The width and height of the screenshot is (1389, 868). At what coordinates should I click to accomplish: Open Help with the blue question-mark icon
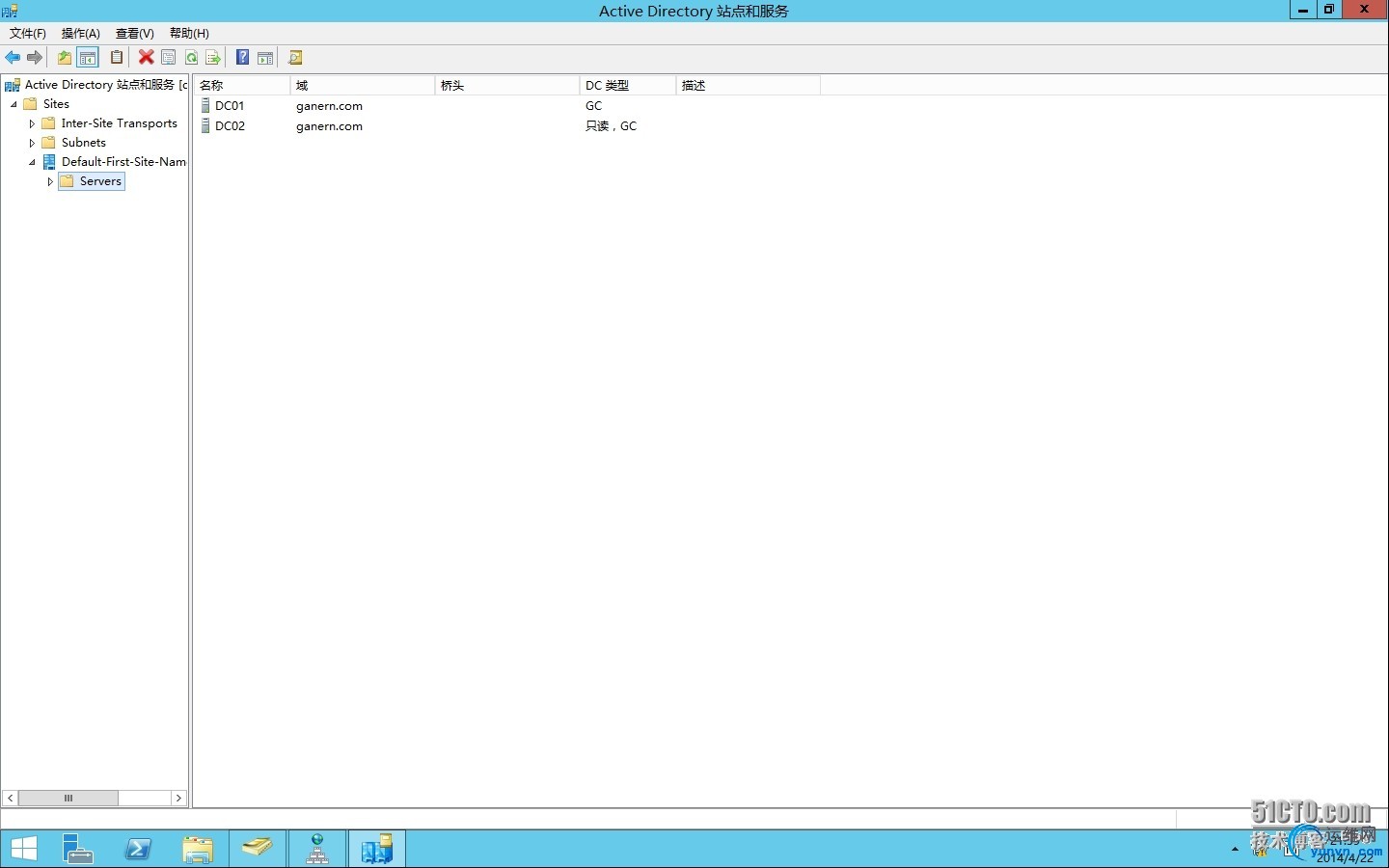pos(243,58)
